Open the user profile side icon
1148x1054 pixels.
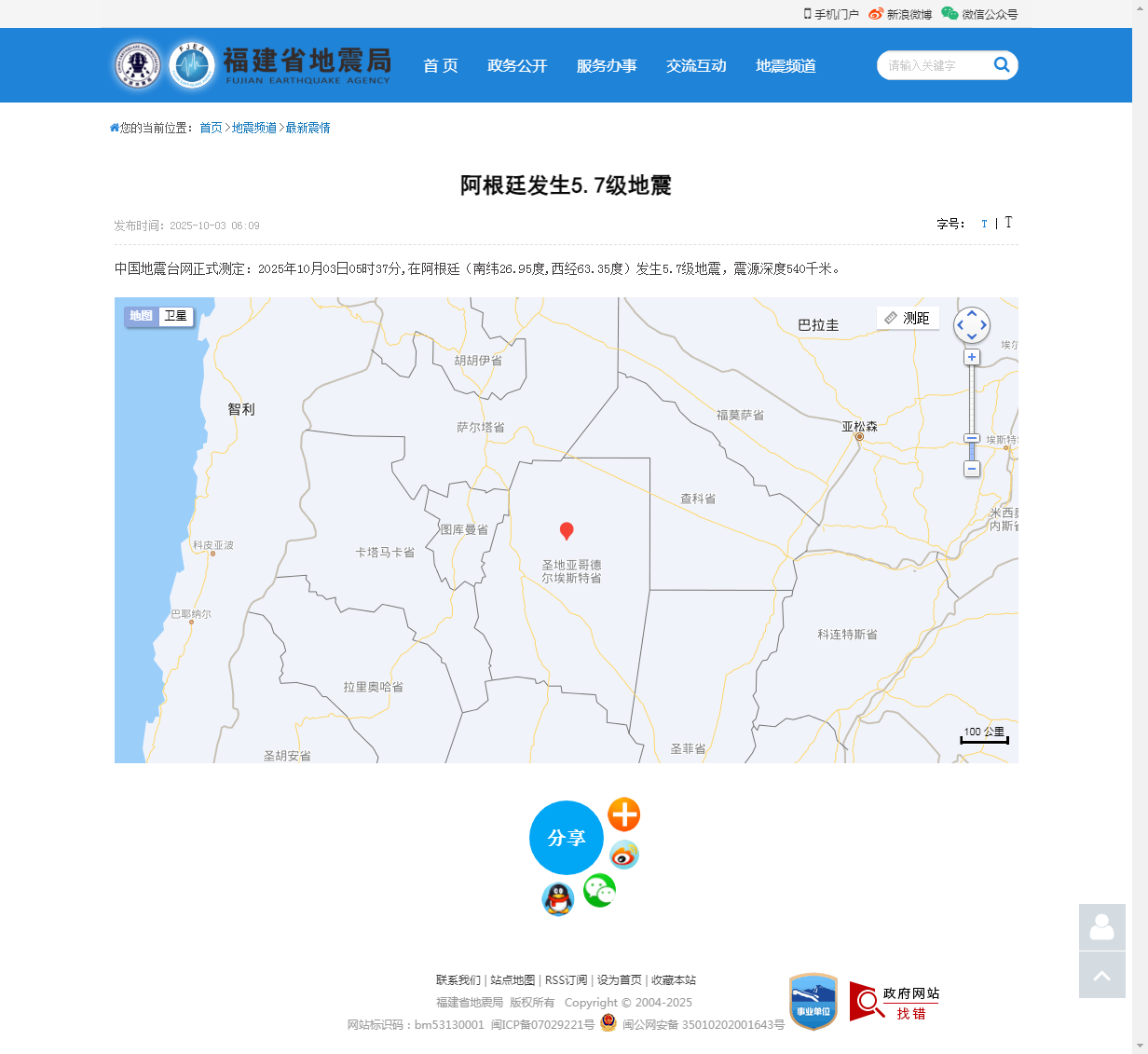[x=1101, y=927]
